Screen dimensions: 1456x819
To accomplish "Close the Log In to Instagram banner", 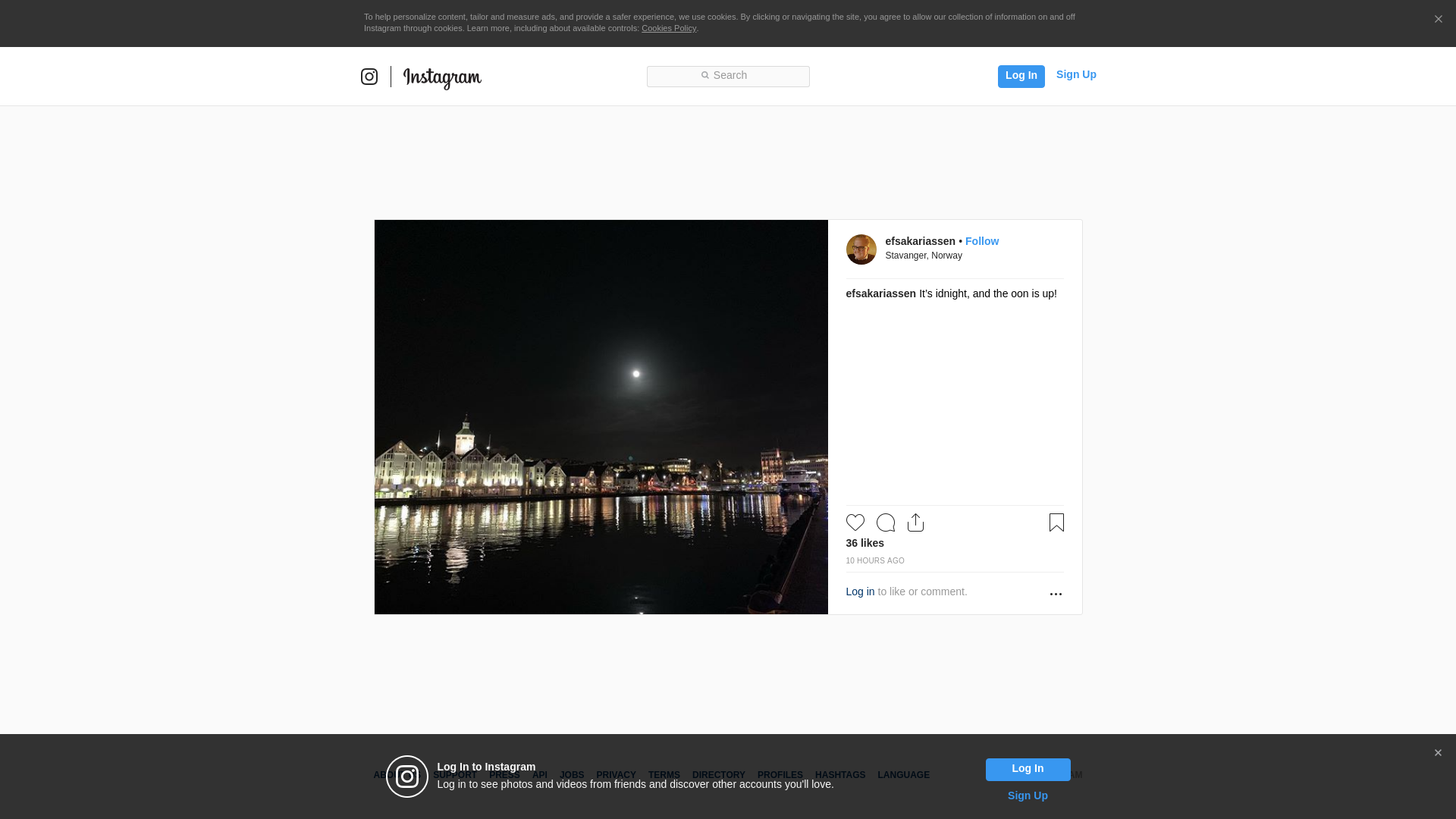I will pyautogui.click(x=1438, y=753).
